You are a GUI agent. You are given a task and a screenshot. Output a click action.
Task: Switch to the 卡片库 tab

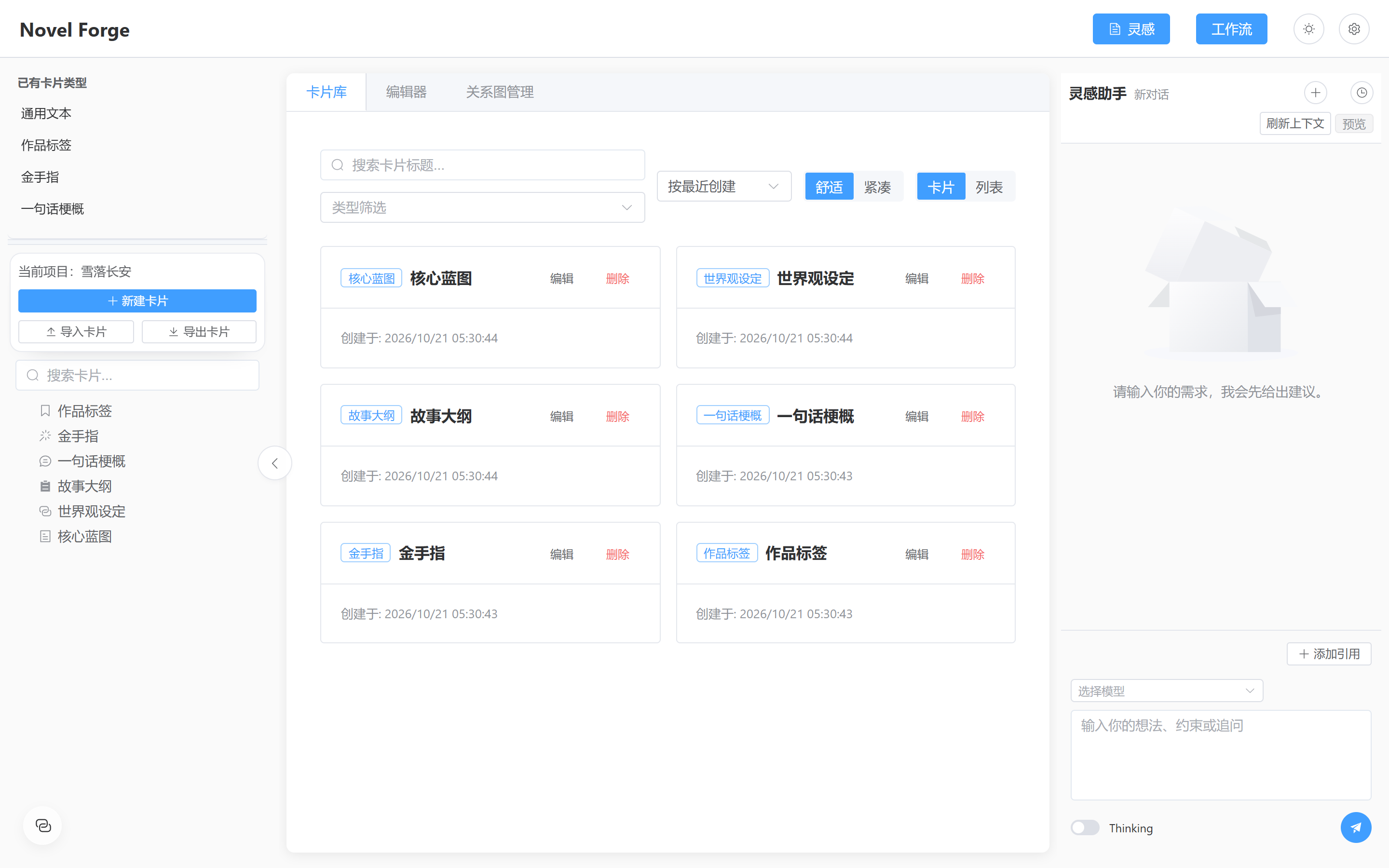326,92
